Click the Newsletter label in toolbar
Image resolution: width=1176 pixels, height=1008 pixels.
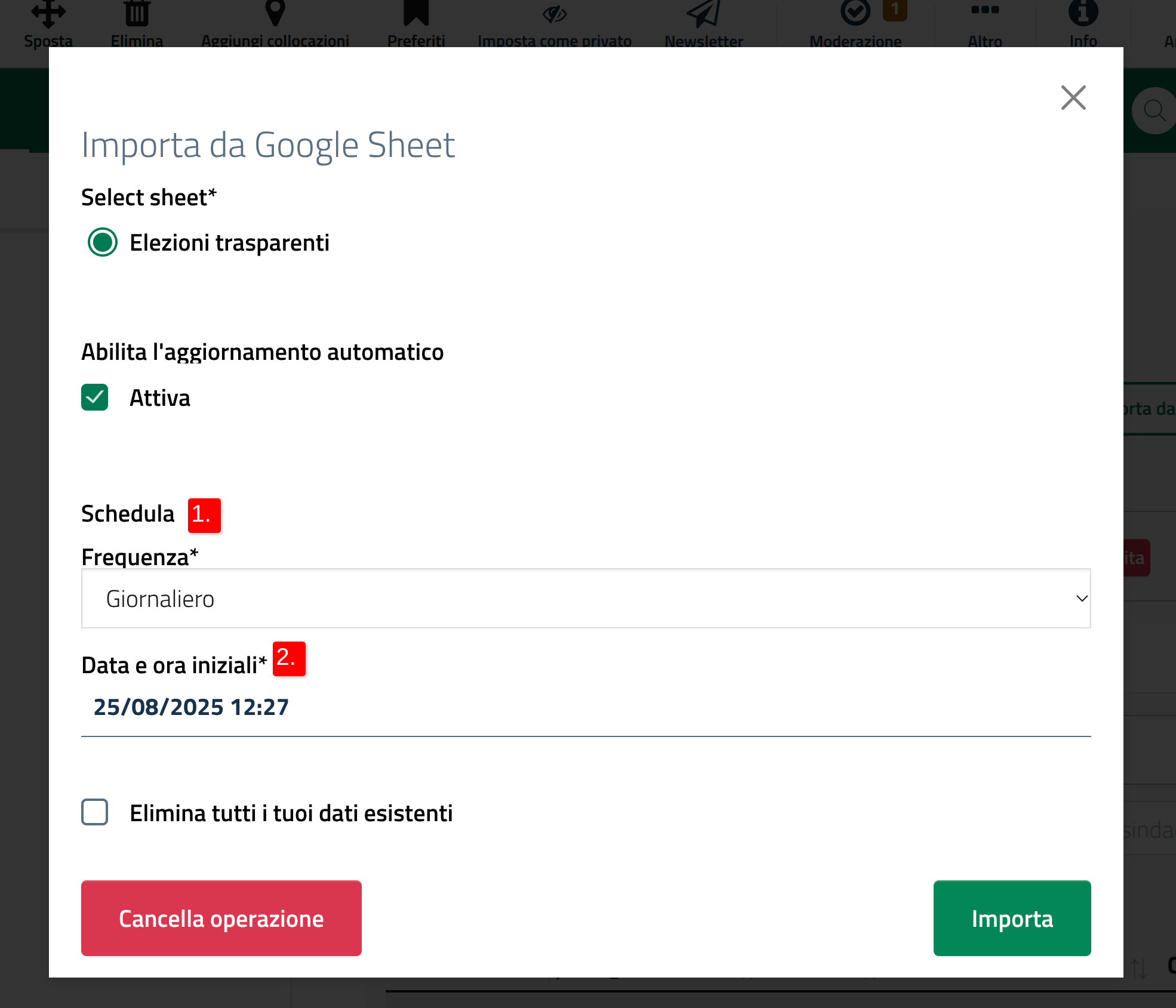click(704, 41)
